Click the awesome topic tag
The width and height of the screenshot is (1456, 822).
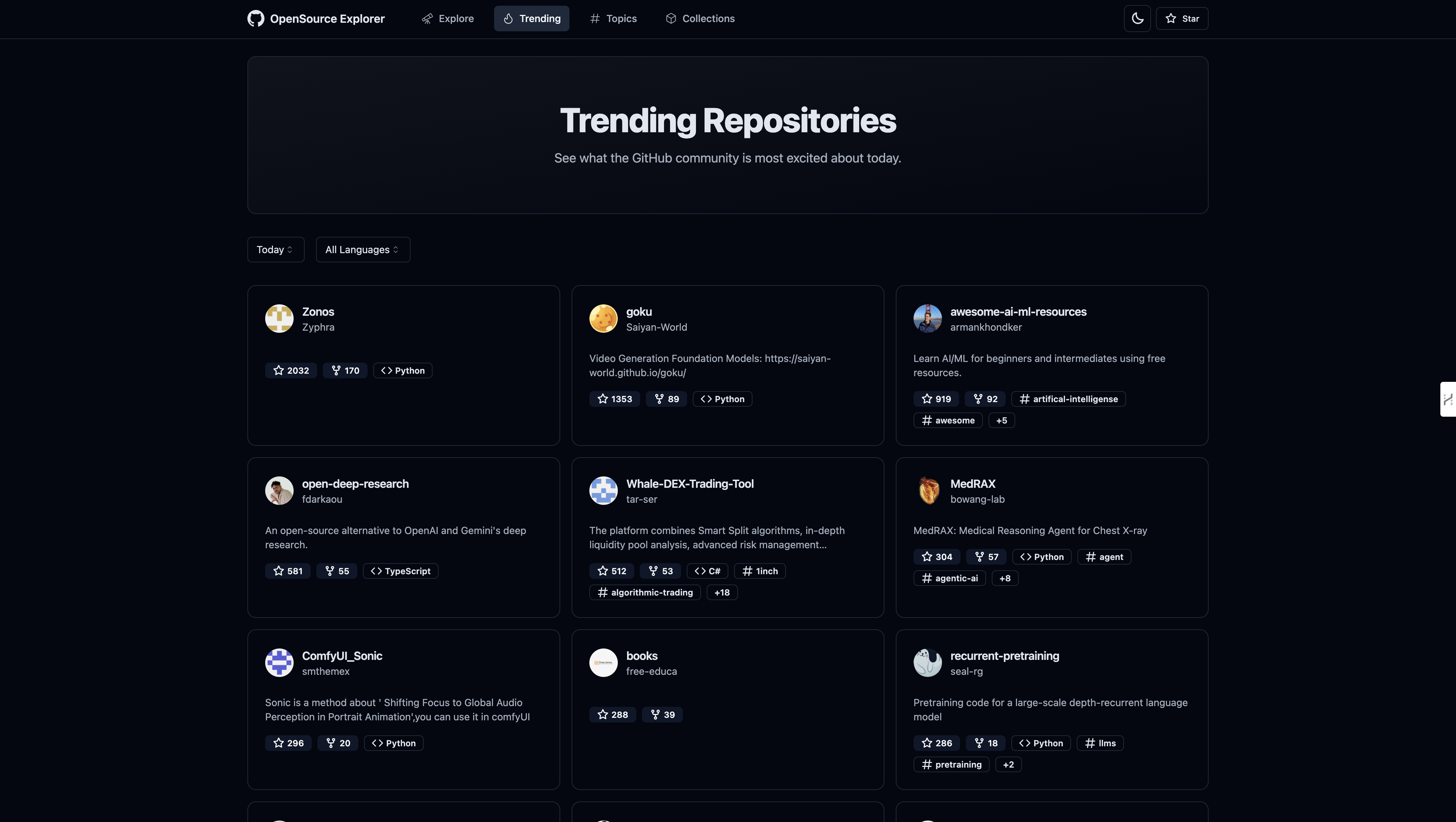tap(948, 420)
